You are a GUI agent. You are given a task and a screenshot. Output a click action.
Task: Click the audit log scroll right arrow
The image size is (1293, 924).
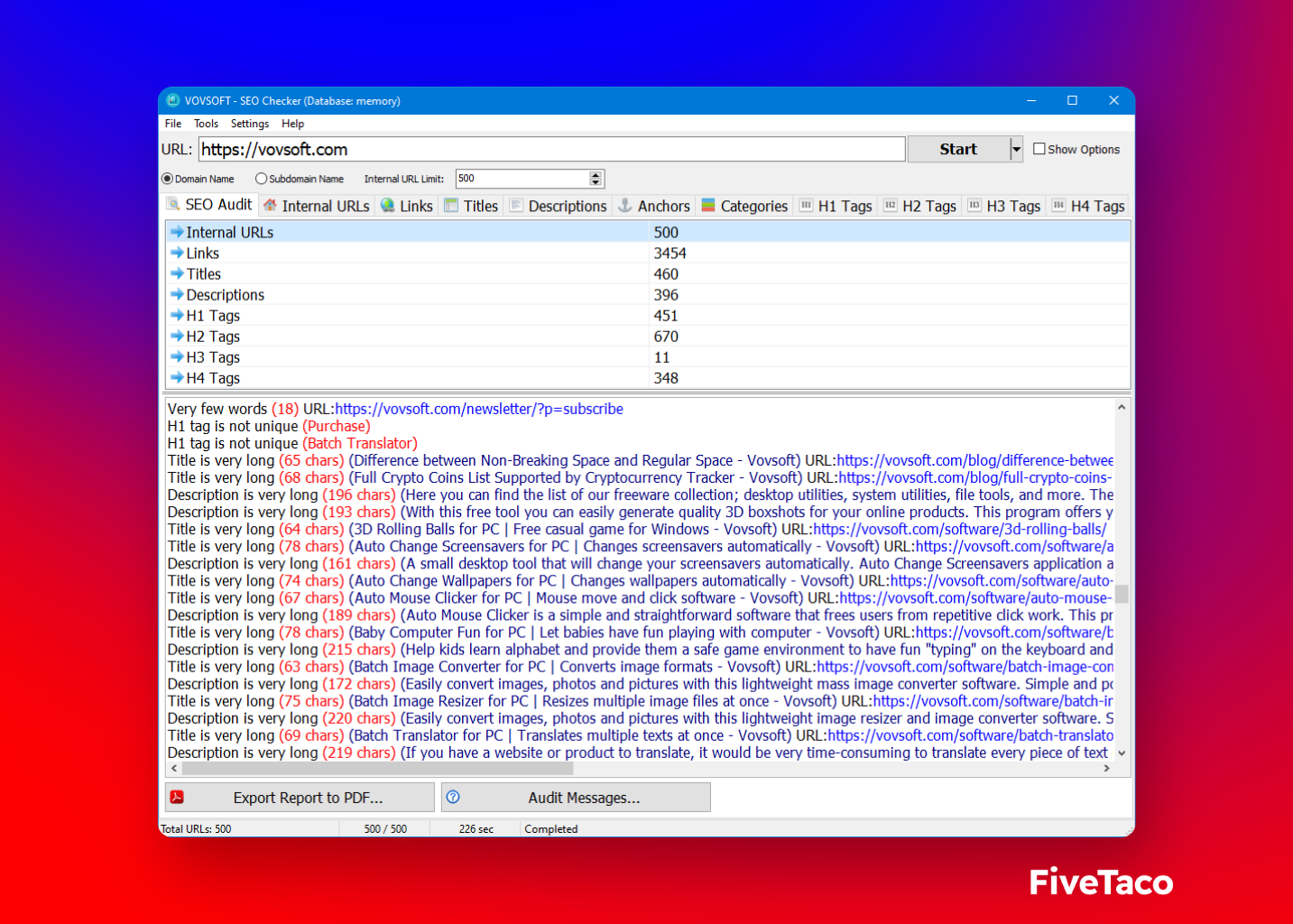[1107, 769]
